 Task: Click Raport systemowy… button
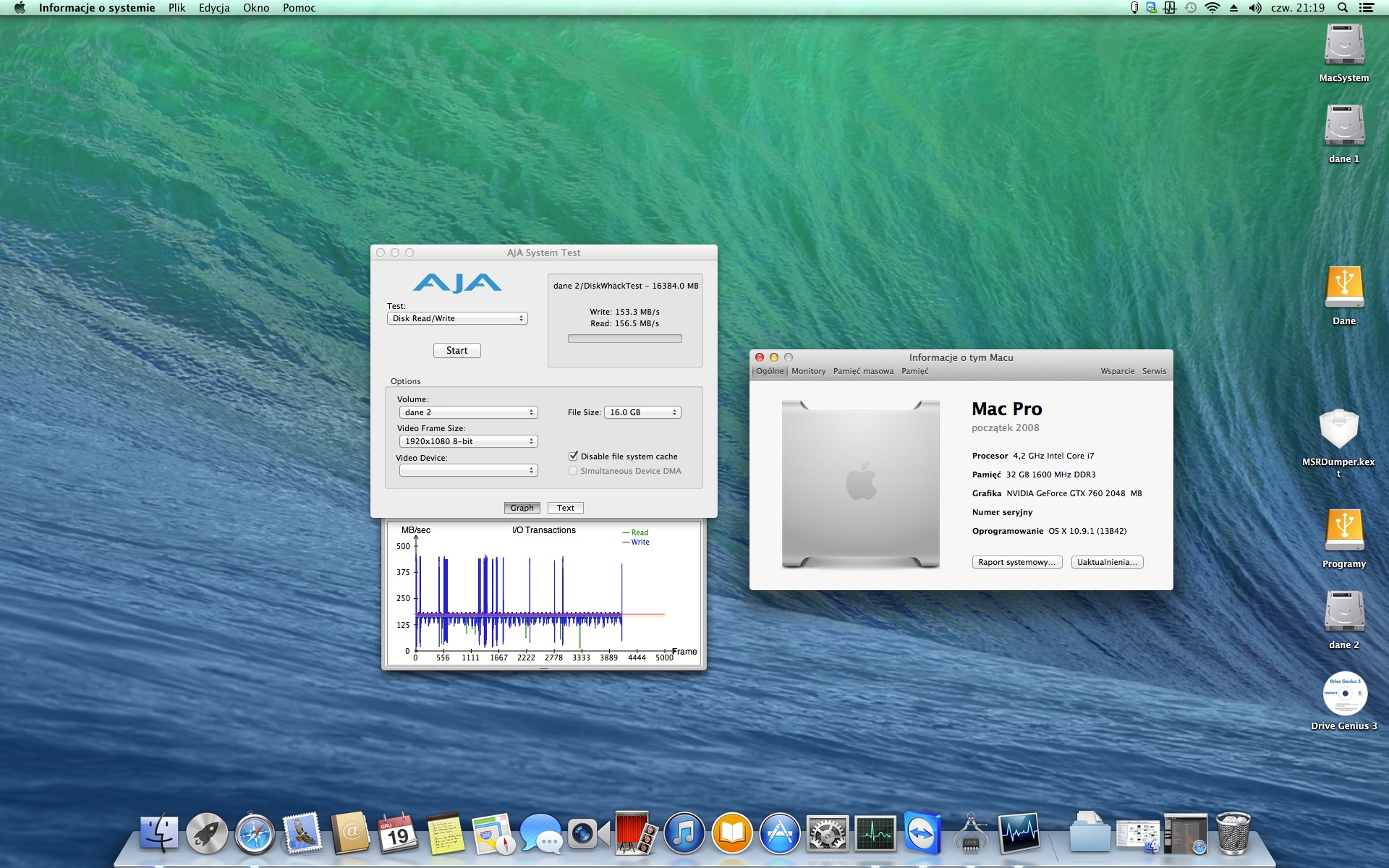pyautogui.click(x=1017, y=562)
